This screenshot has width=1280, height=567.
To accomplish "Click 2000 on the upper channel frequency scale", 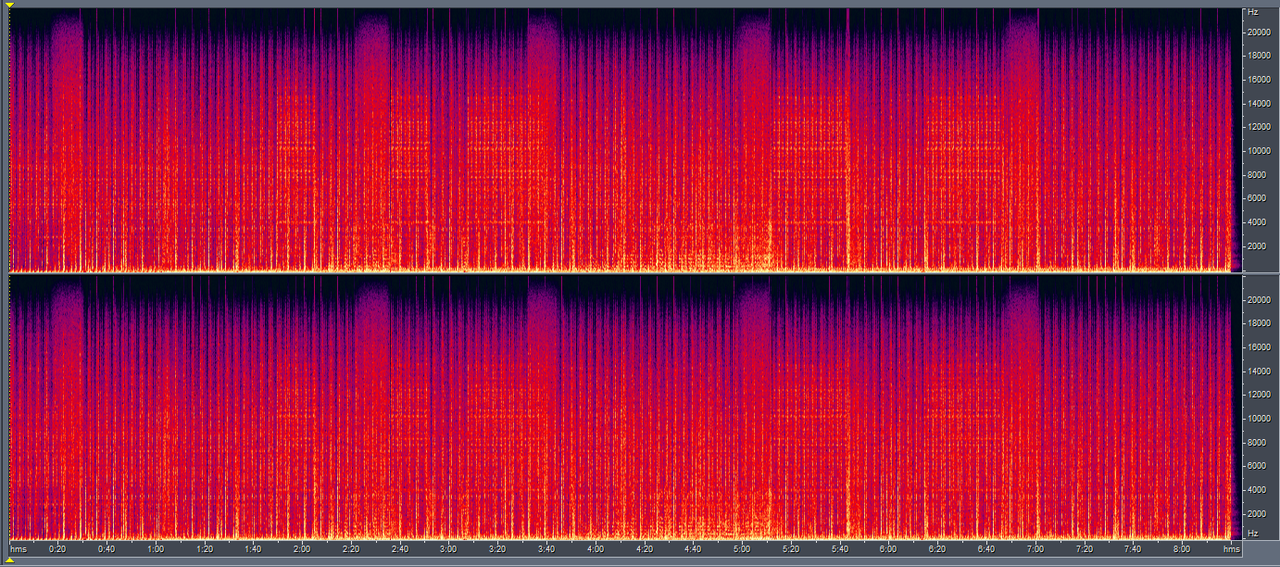I will coord(1256,246).
